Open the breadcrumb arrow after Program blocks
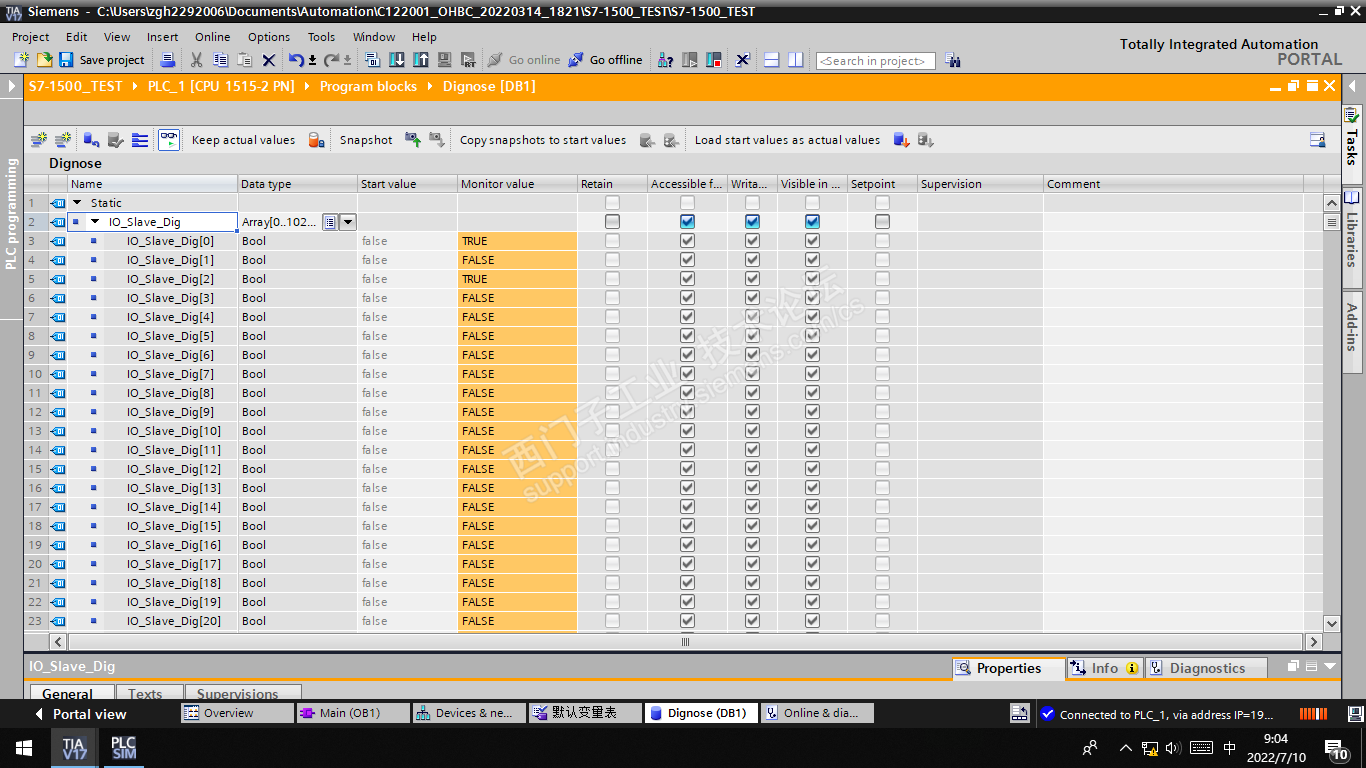 point(430,86)
